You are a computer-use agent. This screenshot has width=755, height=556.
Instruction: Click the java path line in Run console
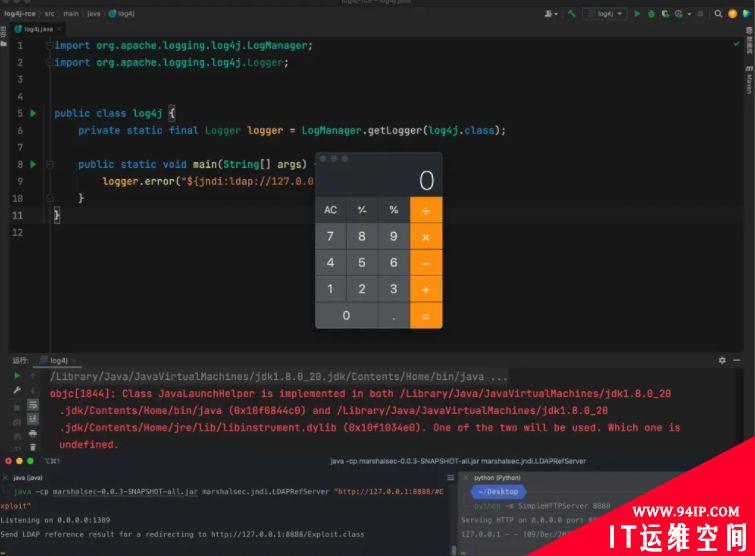point(279,376)
